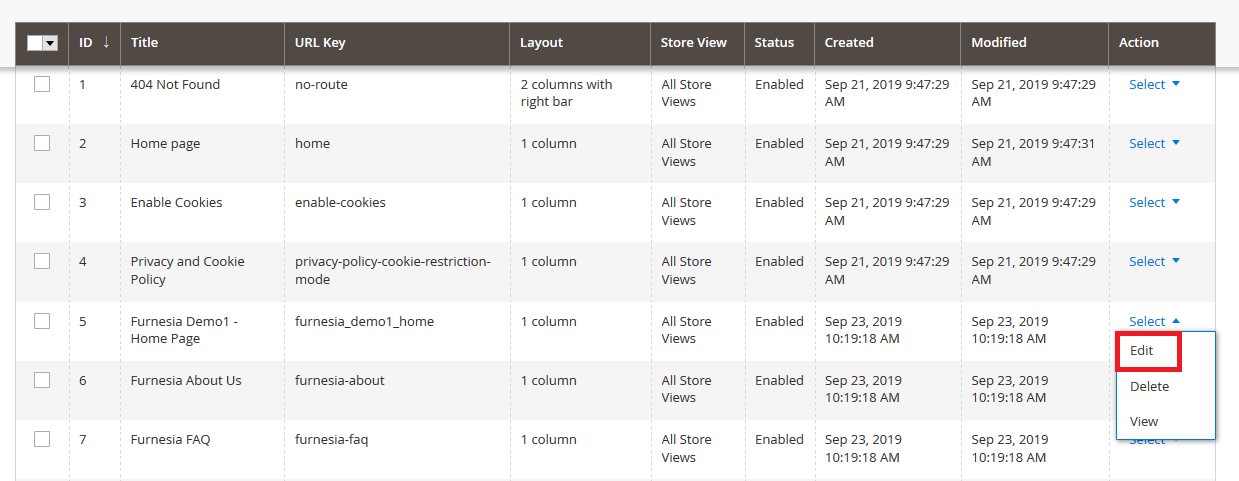Image resolution: width=1239 pixels, height=481 pixels.
Task: Open the mass-select checkbox dropdown arrow
Action: [50, 43]
